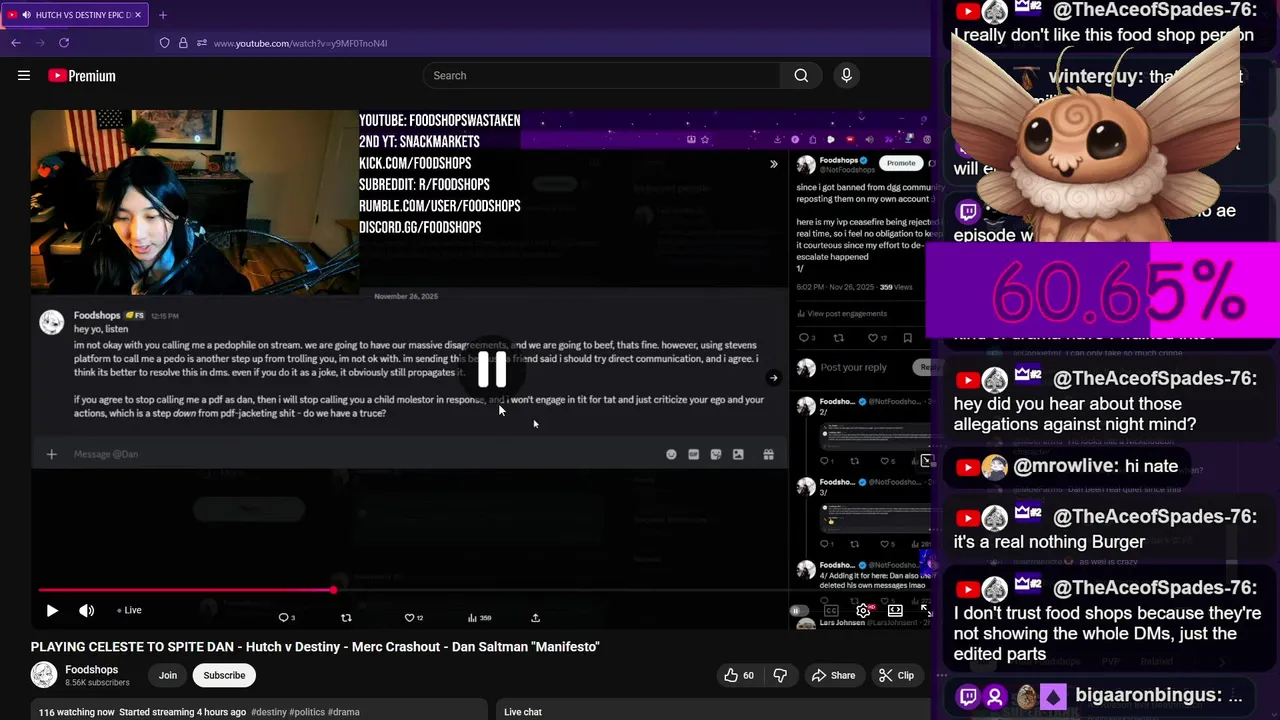The image size is (1280, 720).
Task: Open site permissions icon in address bar
Action: point(201,43)
